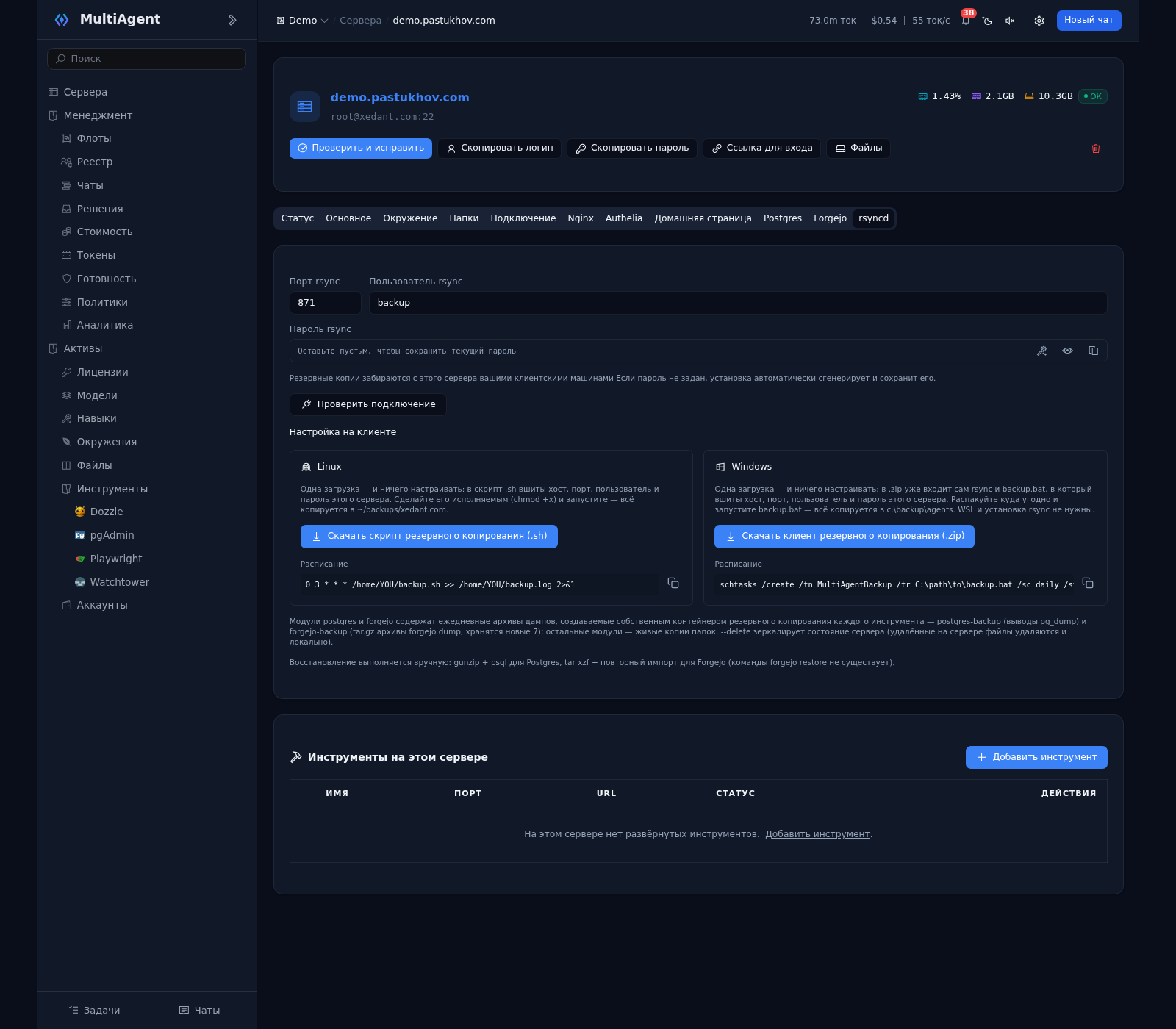The width and height of the screenshot is (1176, 1029).
Task: Switch to the Nginx tab
Action: pos(581,218)
